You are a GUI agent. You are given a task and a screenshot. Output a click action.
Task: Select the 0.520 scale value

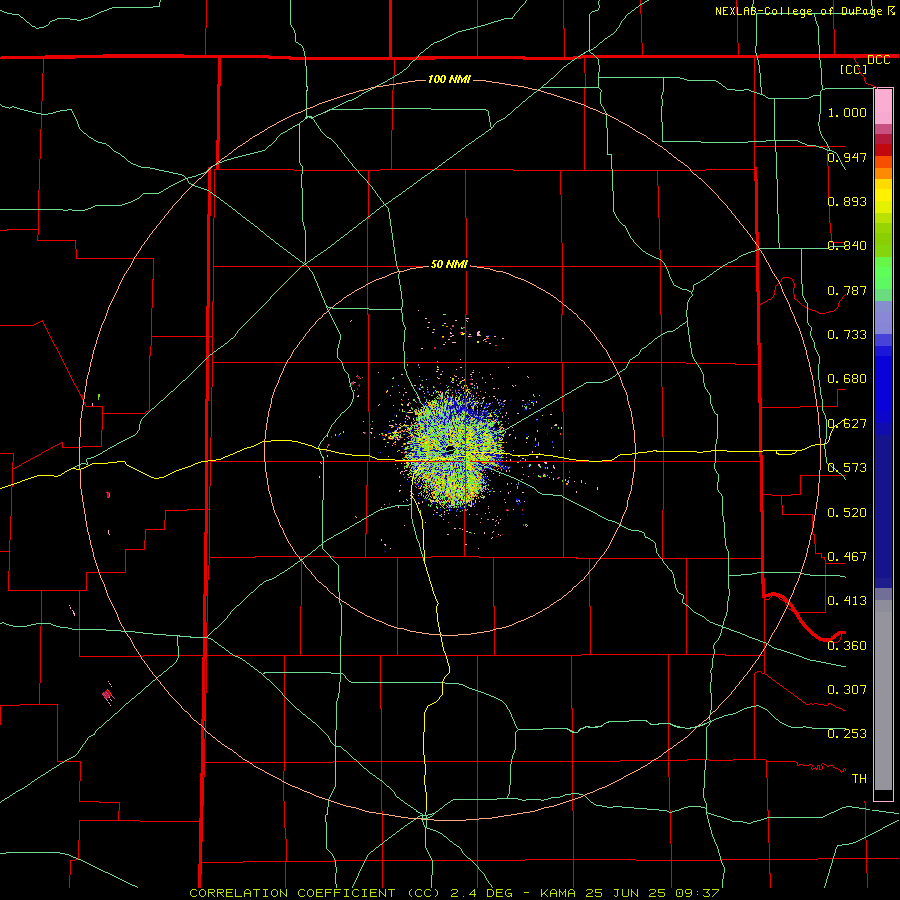pos(847,513)
